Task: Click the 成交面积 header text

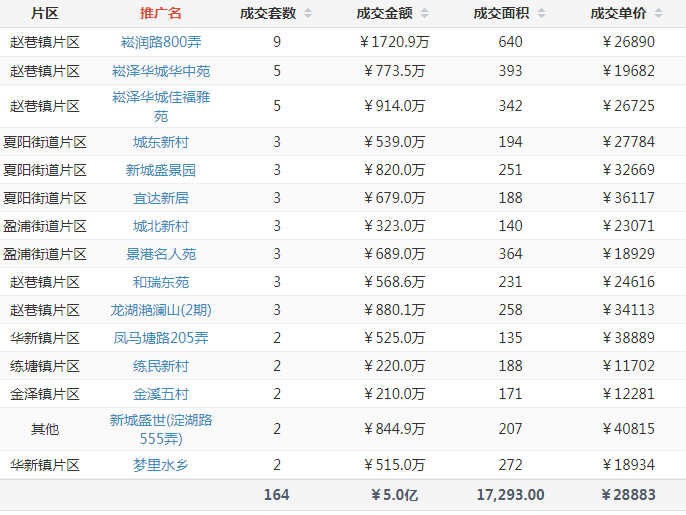Action: [x=501, y=13]
